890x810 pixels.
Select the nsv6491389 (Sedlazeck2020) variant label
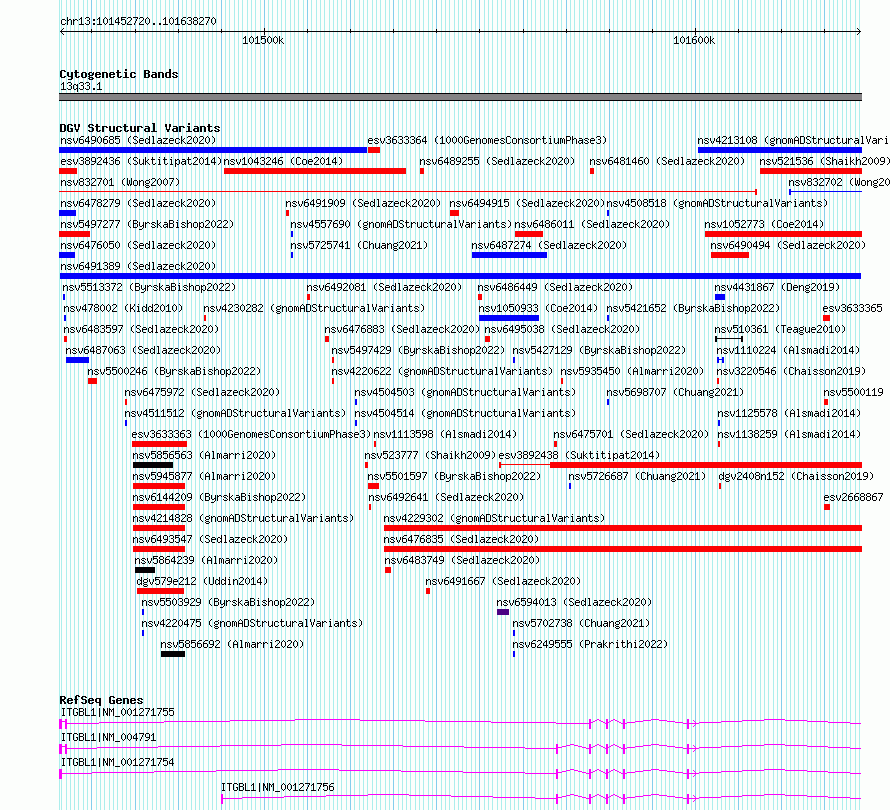tap(138, 266)
